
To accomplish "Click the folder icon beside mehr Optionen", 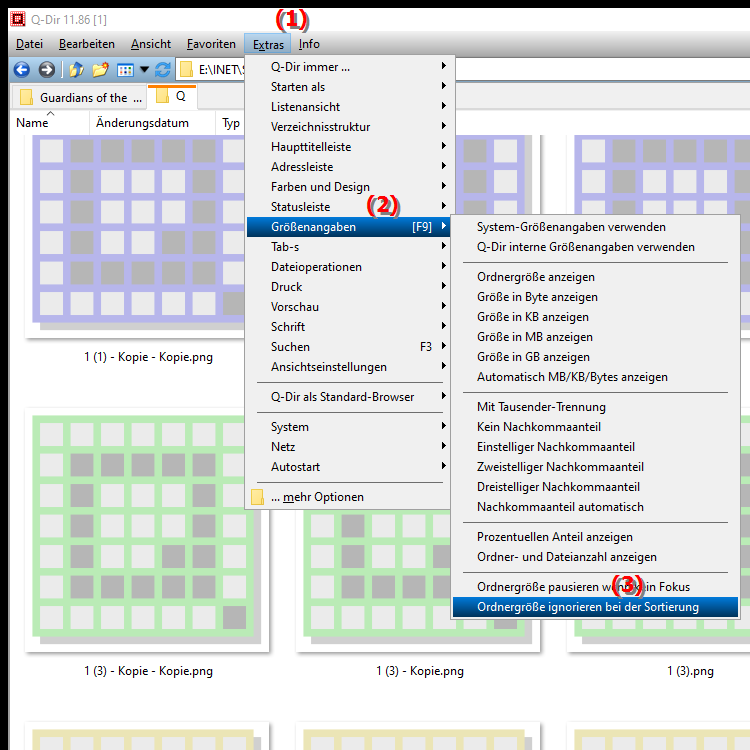I will click(x=257, y=497).
